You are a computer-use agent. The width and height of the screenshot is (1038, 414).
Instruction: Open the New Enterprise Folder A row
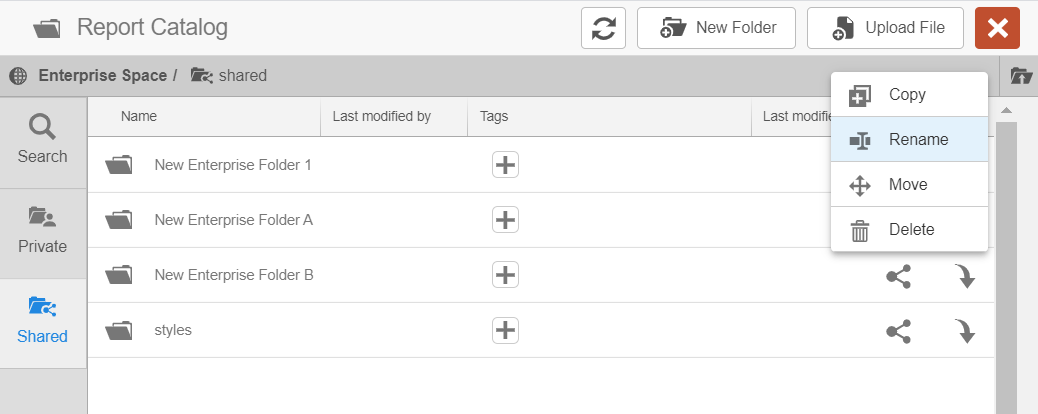[x=233, y=220]
